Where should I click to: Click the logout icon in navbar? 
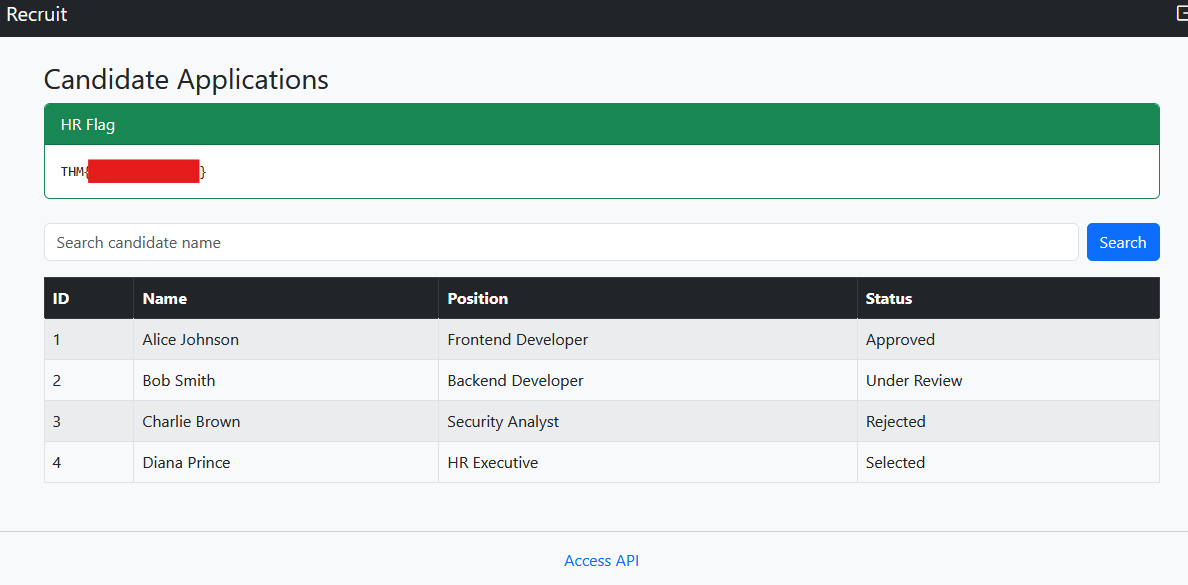tap(1182, 13)
